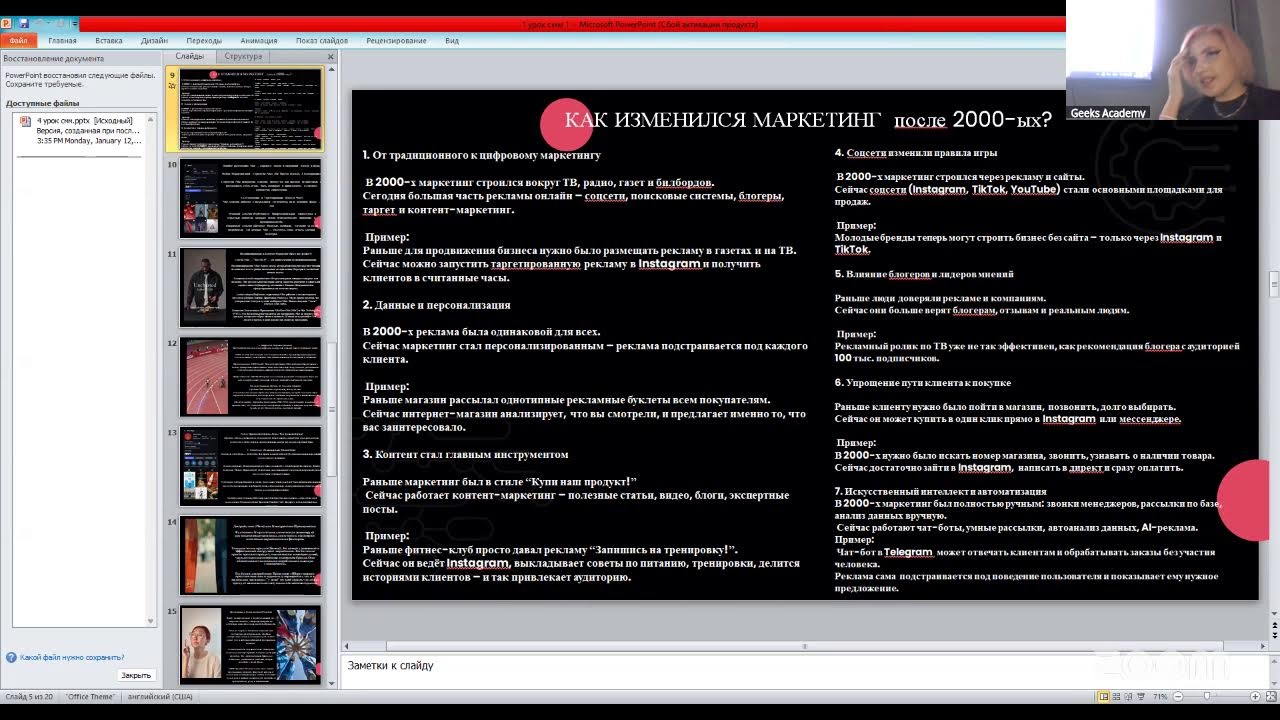
Task: Open the Анимация ribbon tab
Action: (259, 41)
